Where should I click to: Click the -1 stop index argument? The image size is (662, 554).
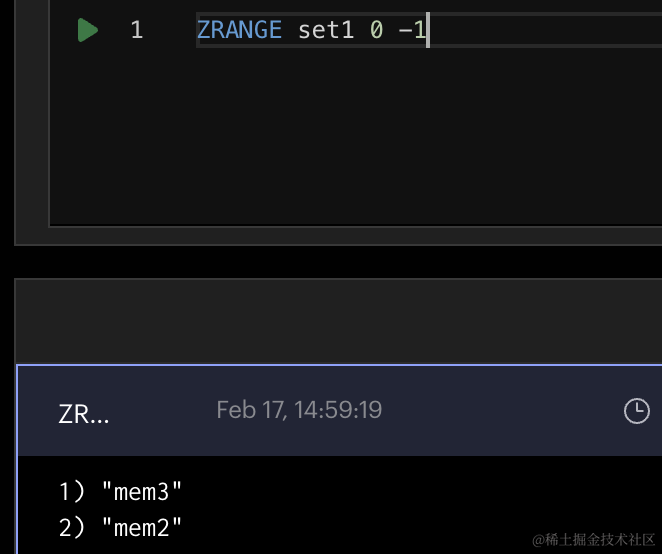tap(412, 30)
